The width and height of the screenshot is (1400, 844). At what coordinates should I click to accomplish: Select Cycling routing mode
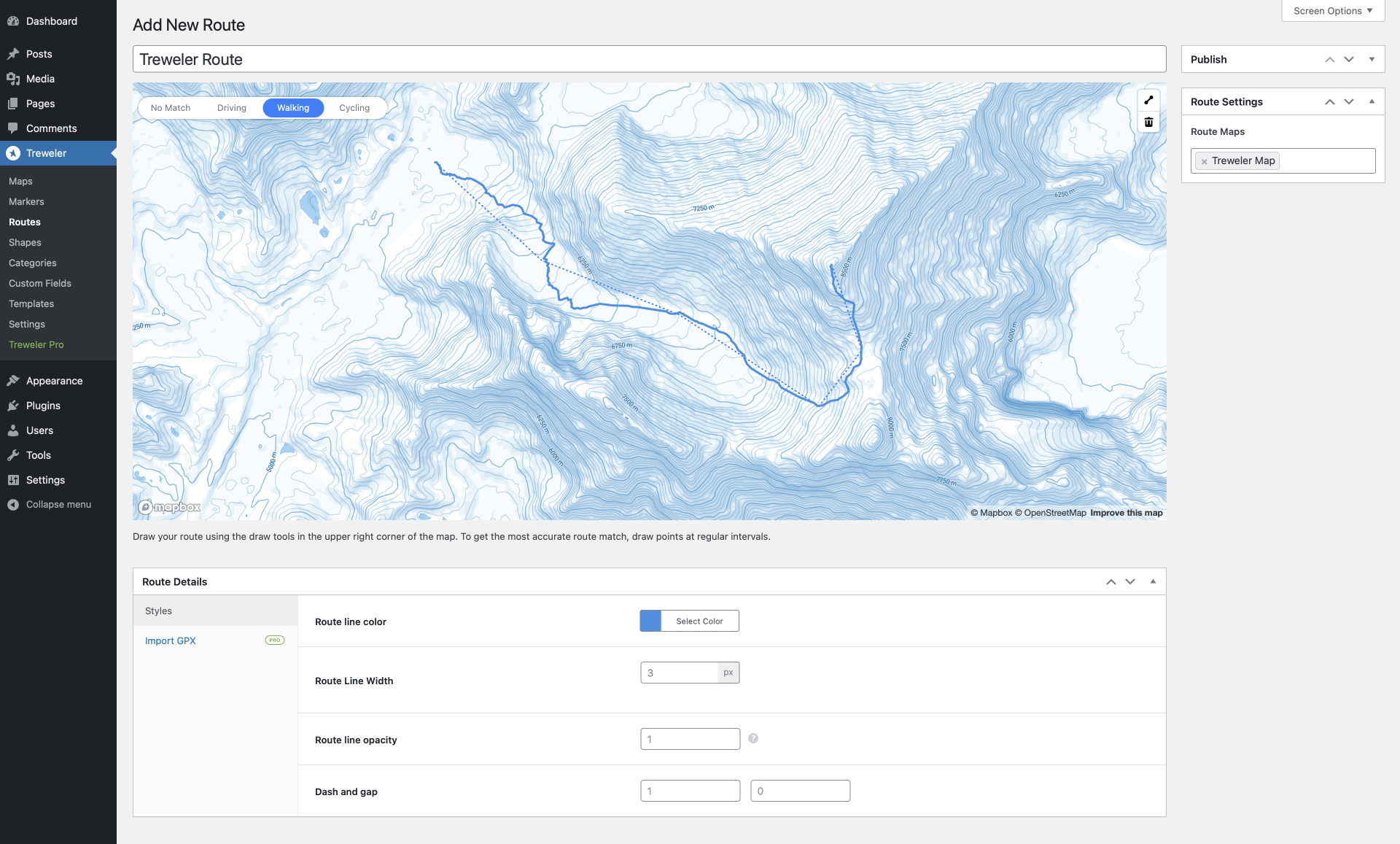pos(354,108)
